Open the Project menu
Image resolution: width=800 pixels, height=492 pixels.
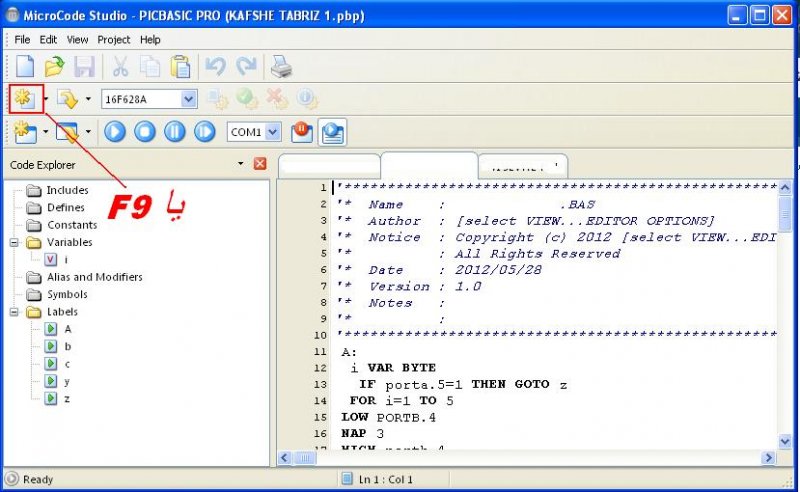[x=114, y=39]
